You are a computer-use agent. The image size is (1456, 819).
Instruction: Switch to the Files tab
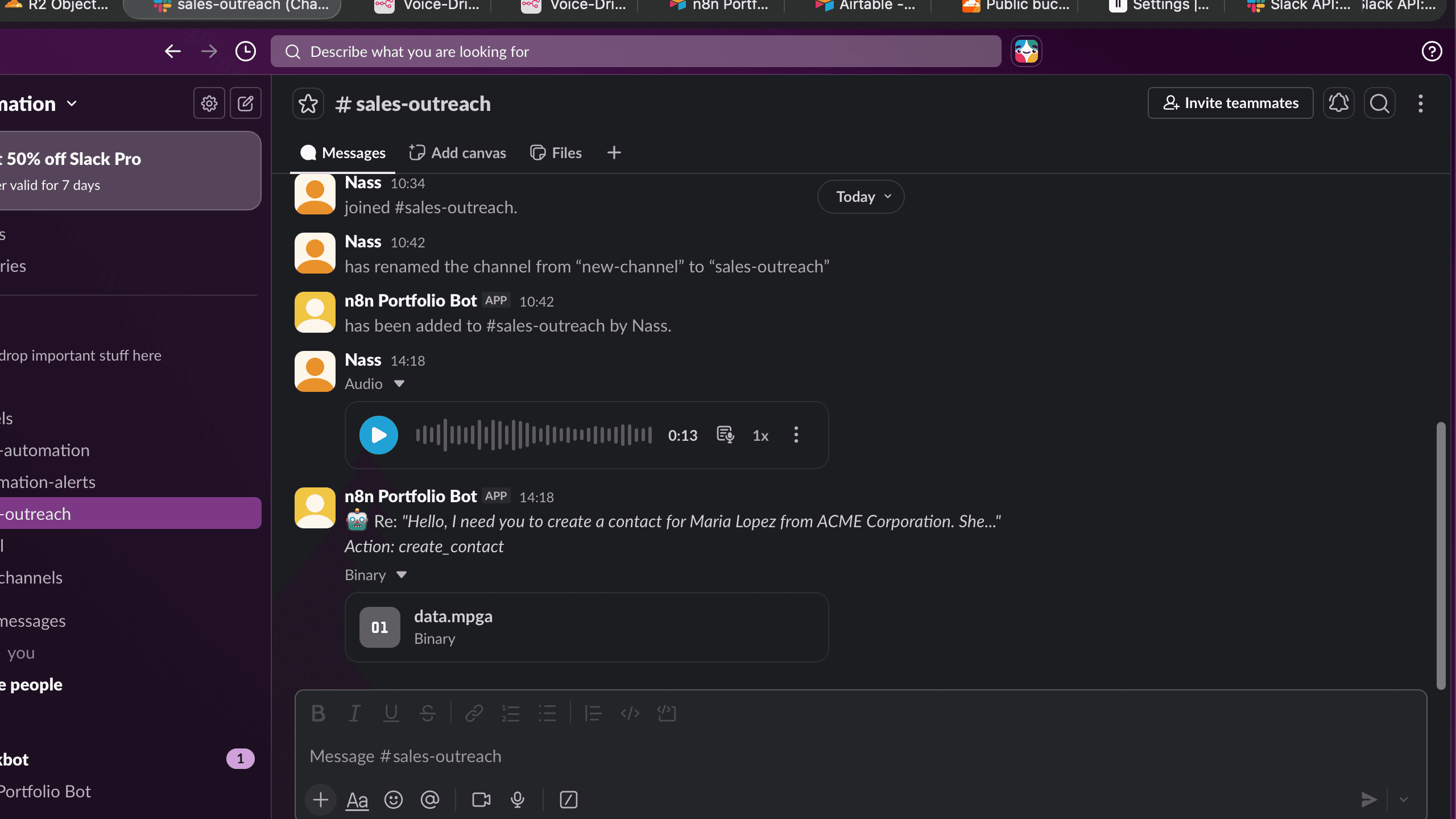[x=556, y=153]
